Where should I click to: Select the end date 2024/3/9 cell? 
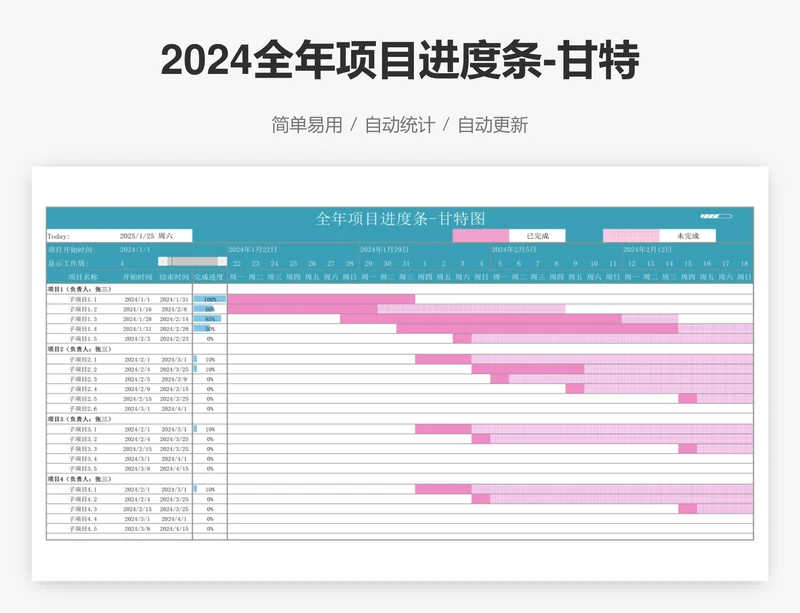174,379
